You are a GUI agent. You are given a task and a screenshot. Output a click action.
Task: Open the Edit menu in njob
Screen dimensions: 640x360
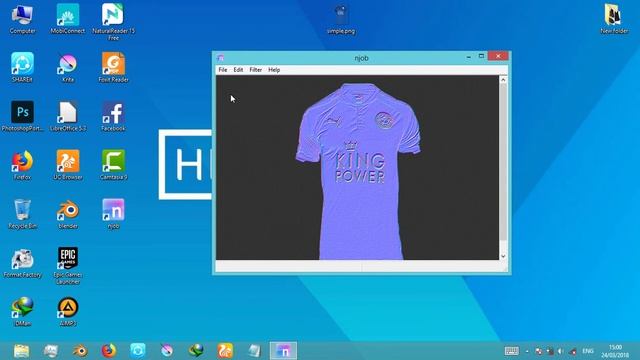238,70
